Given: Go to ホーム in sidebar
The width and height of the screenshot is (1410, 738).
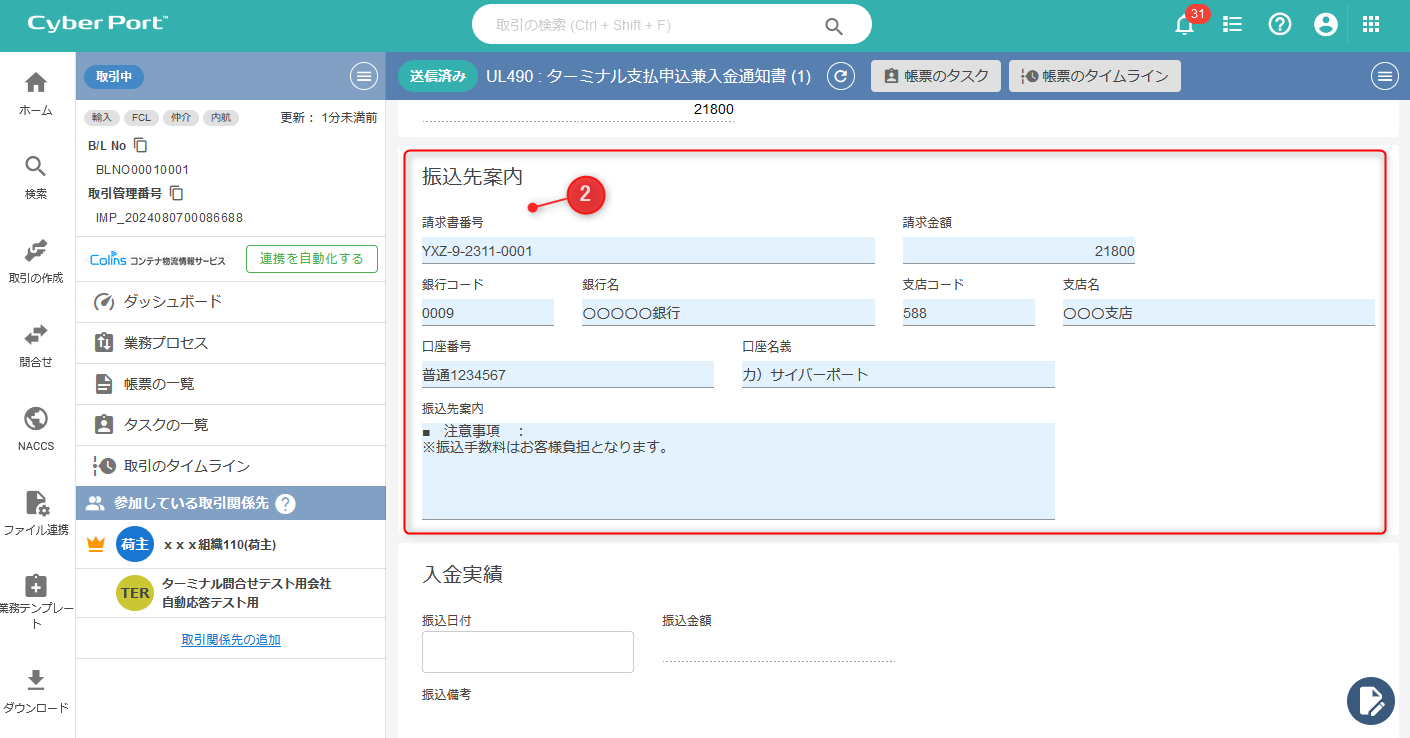Looking at the screenshot, I should (36, 93).
